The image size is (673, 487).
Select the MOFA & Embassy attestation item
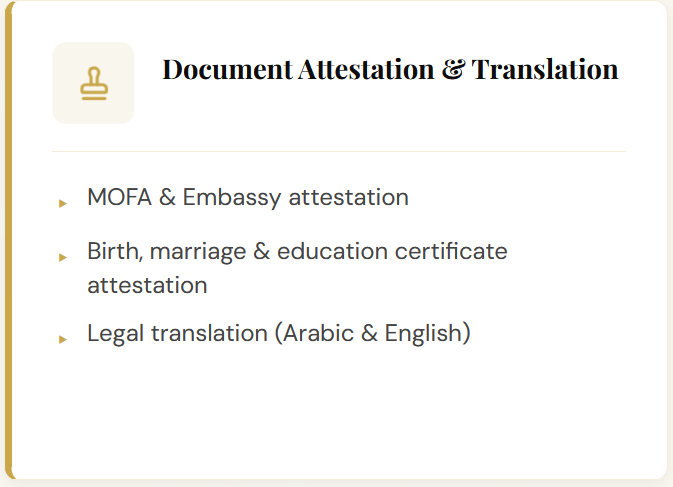(248, 197)
